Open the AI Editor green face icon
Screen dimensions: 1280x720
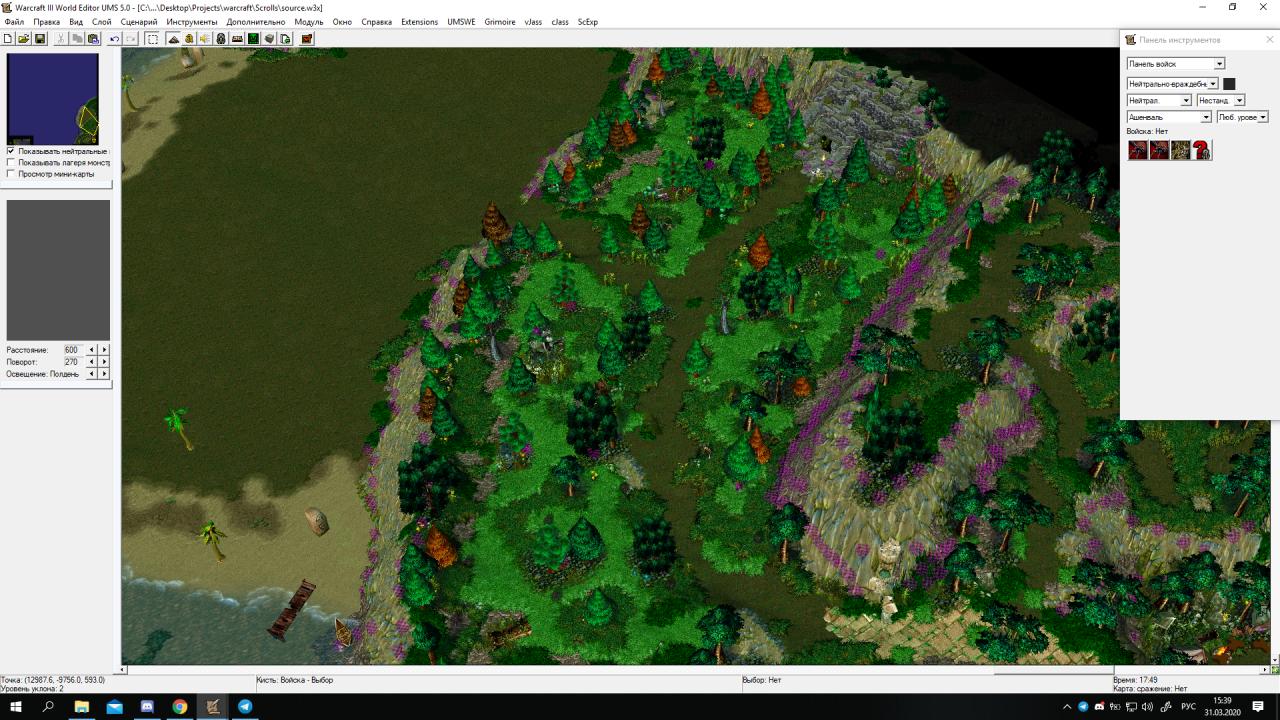[x=253, y=39]
